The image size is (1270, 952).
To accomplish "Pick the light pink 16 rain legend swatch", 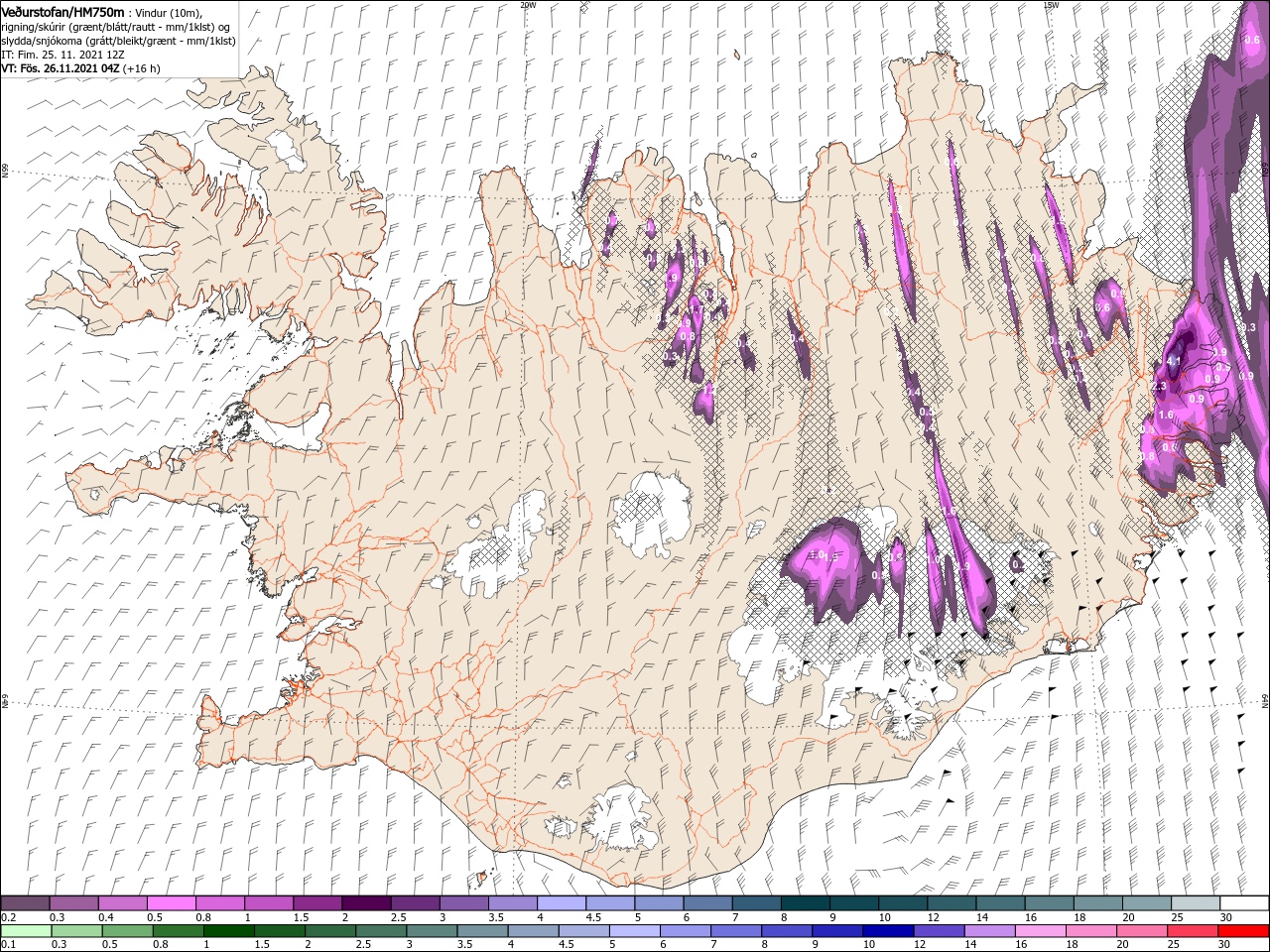I will click(x=1040, y=931).
